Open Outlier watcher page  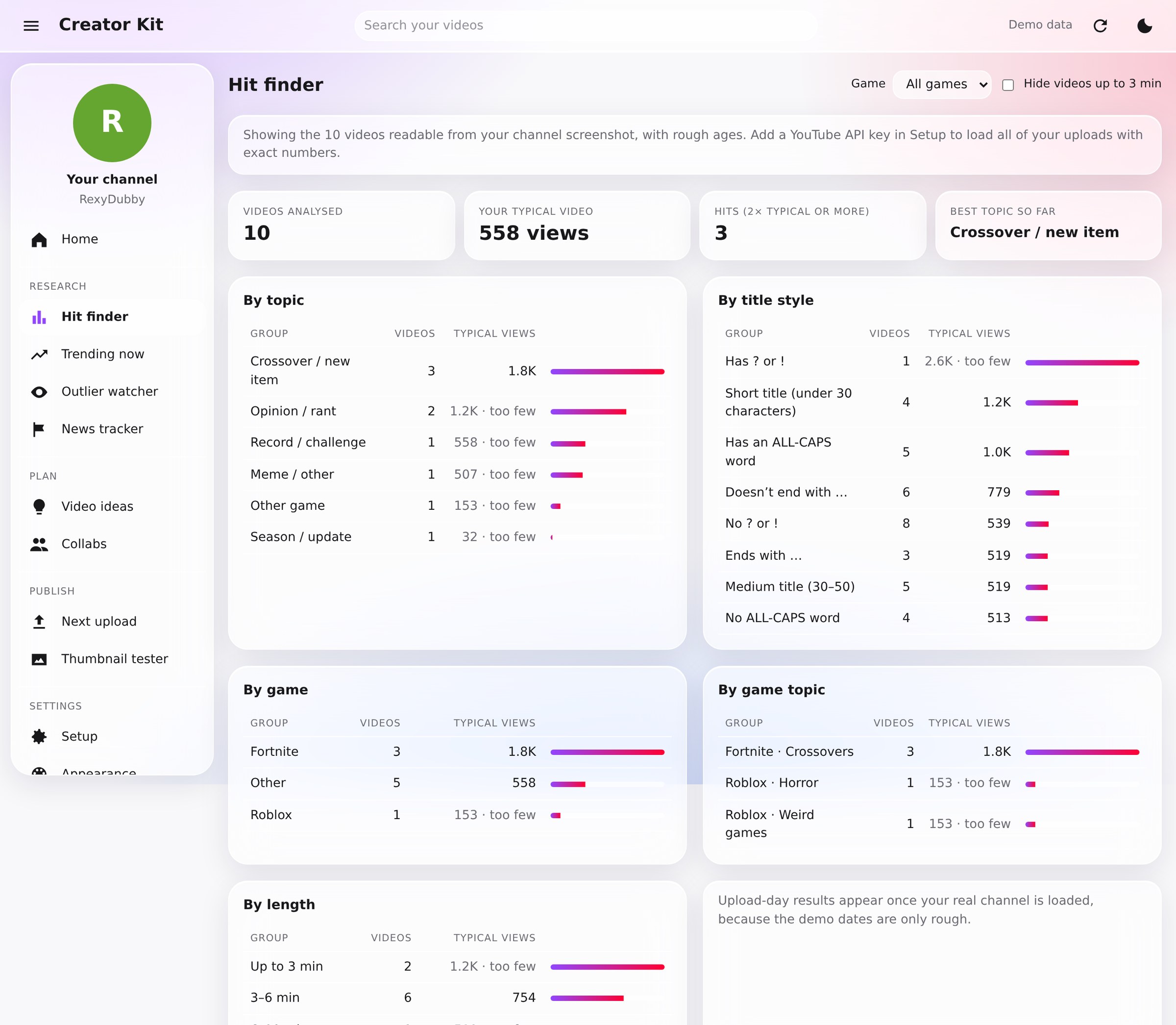coord(112,391)
